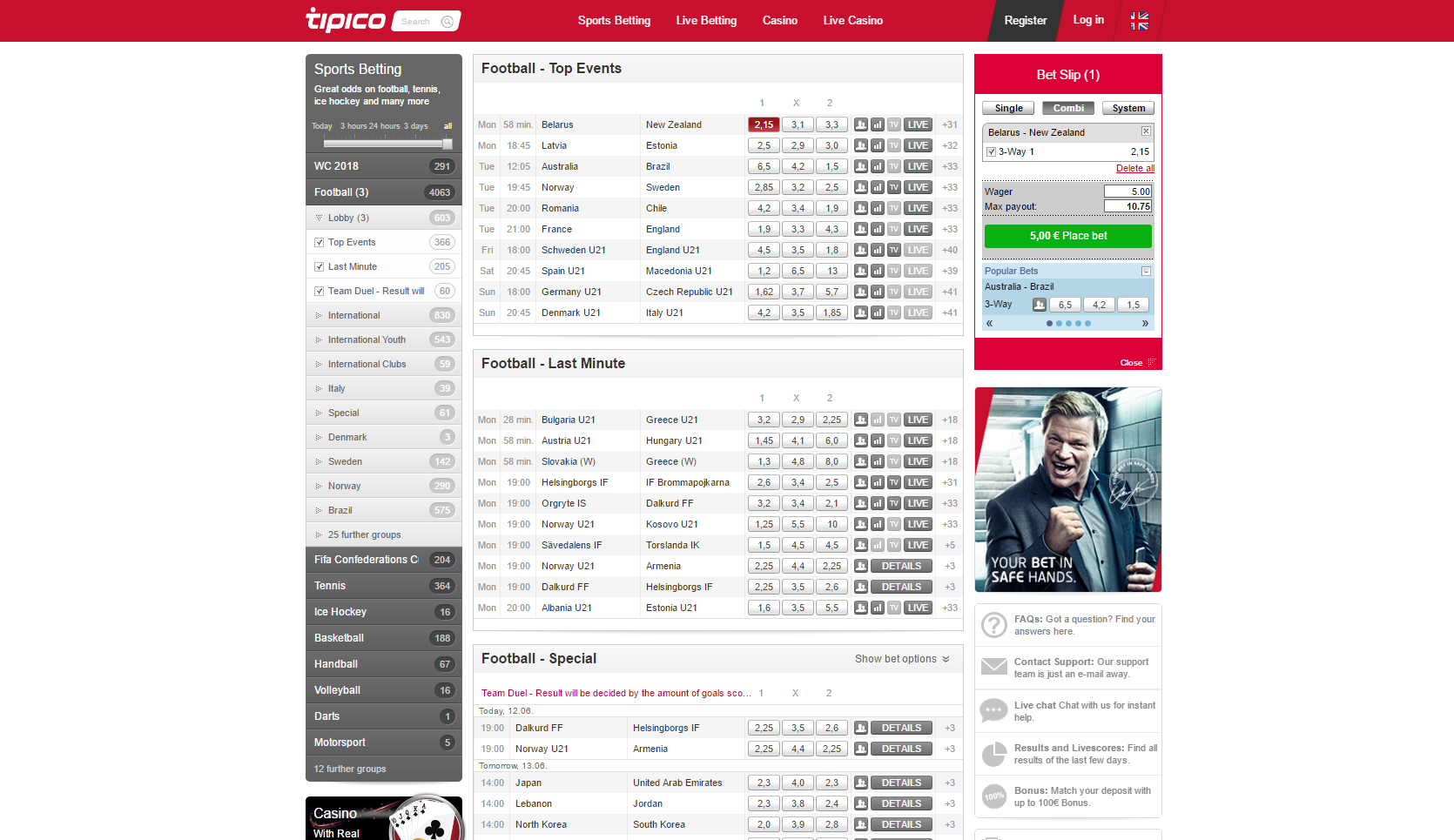Collapse the Popular Bets panel
The image size is (1454, 840).
pos(1144,271)
